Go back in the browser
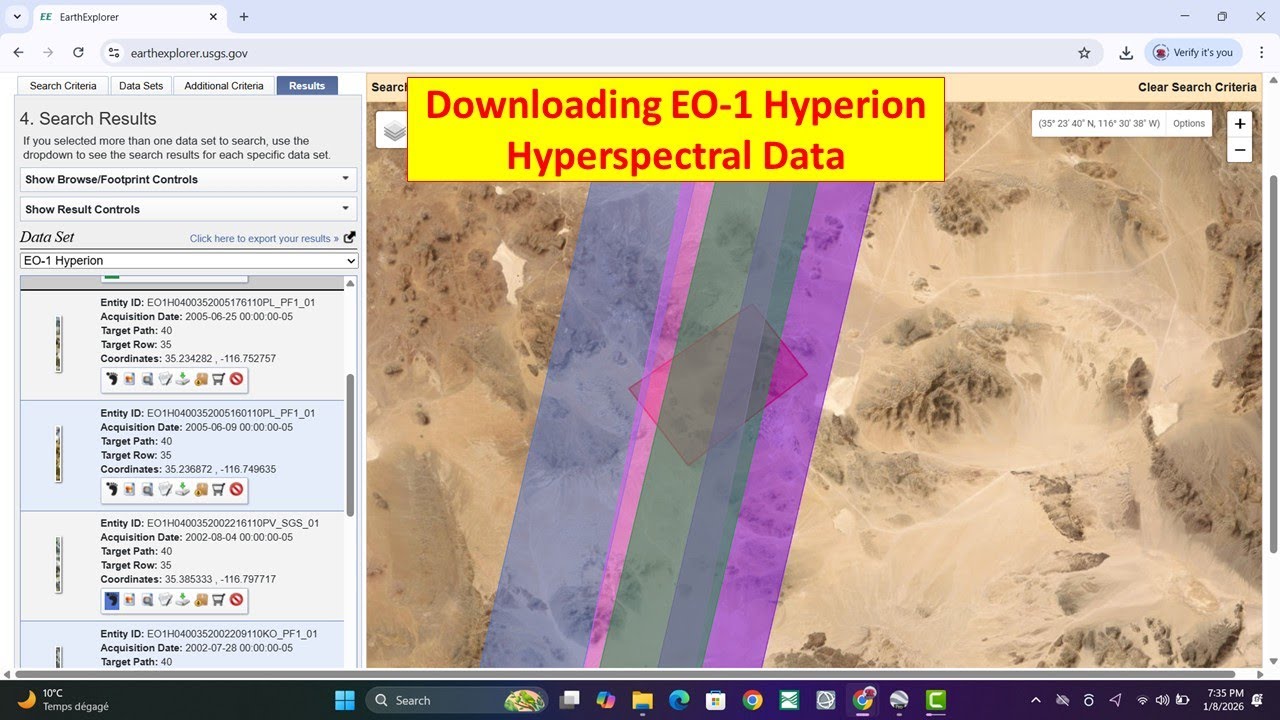This screenshot has width=1280, height=720. coord(18,53)
